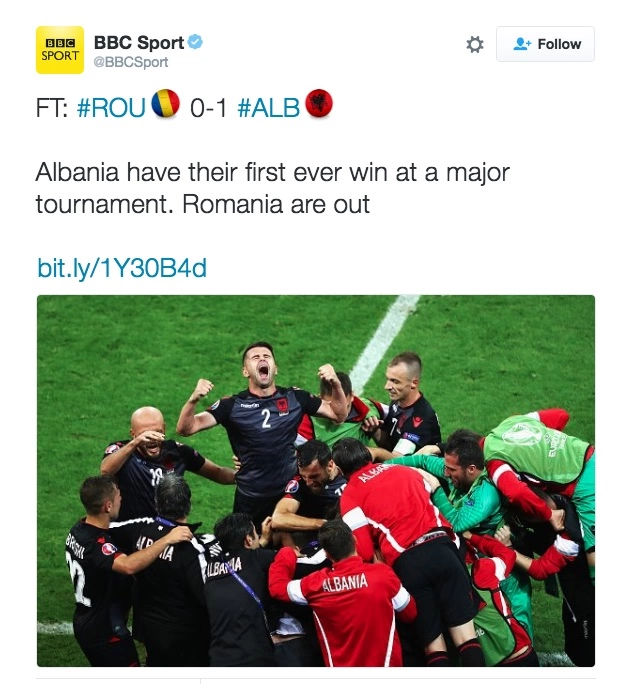The width and height of the screenshot is (635, 684).
Task: Click the BBC Sport display name
Action: [139, 43]
